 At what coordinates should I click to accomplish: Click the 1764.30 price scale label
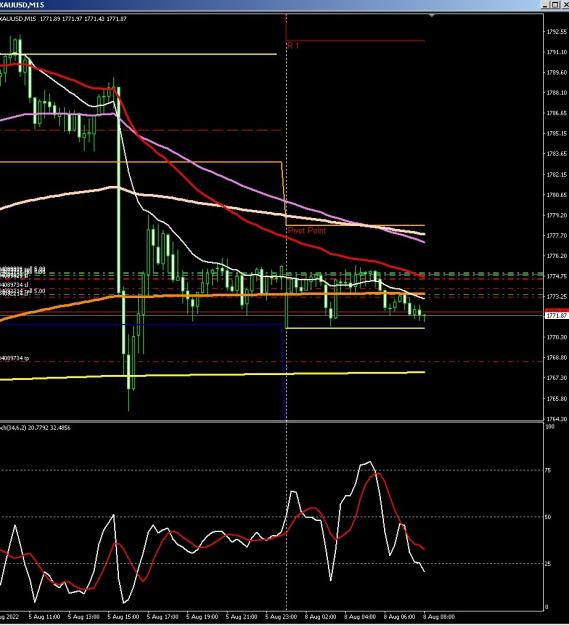(557, 419)
